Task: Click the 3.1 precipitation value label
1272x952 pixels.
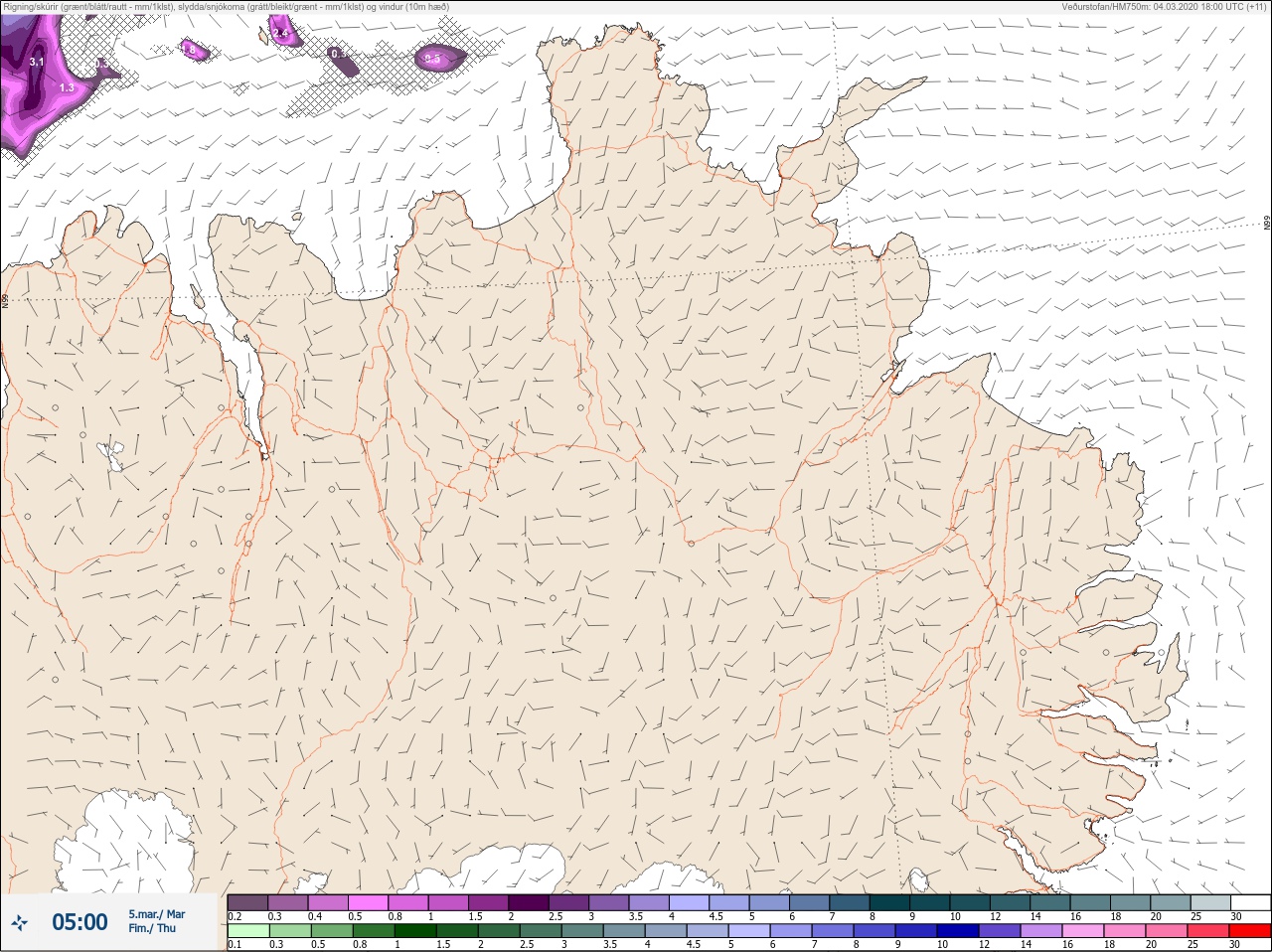Action: (37, 62)
